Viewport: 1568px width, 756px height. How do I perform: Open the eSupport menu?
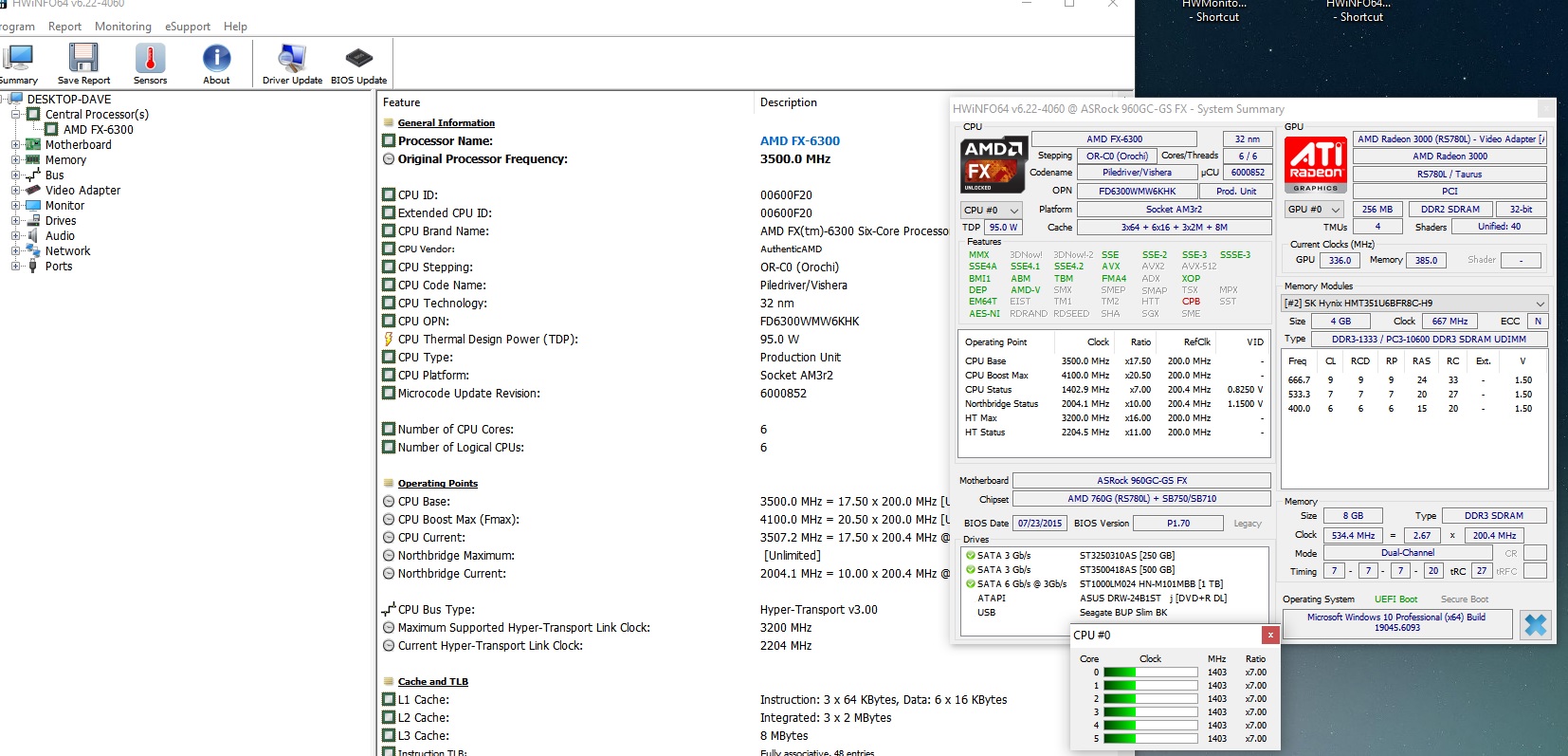click(188, 27)
